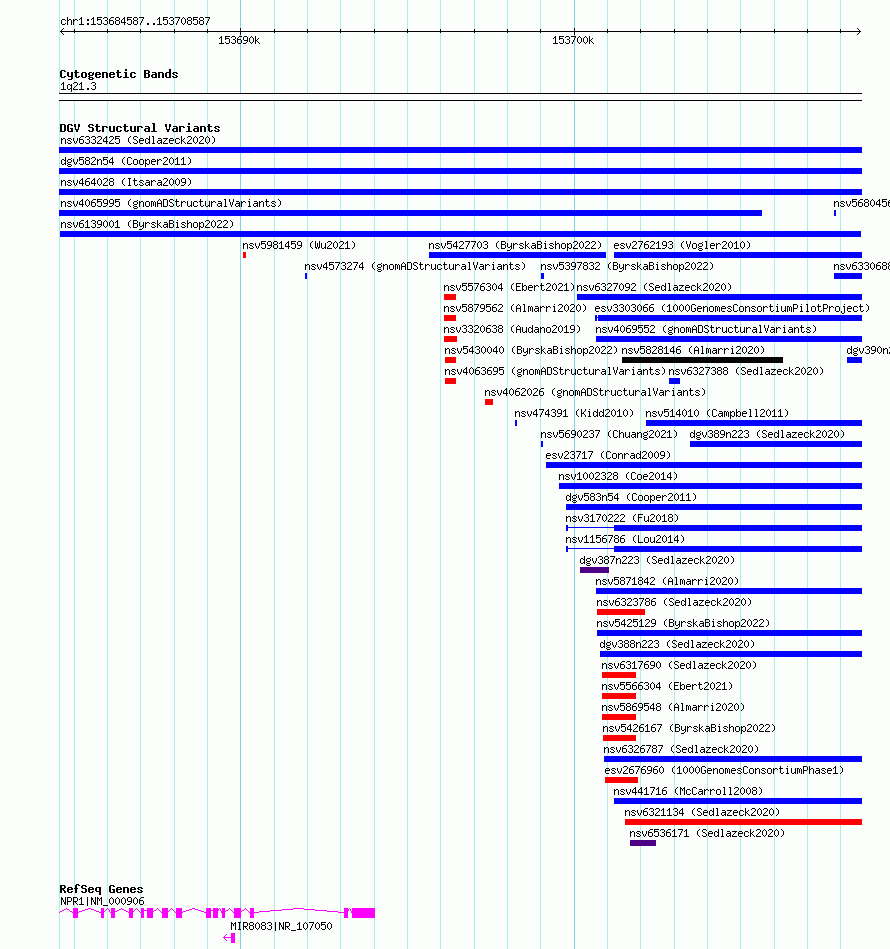Click nsv514010 (Campbell2011) label
The height and width of the screenshot is (949, 890).
[717, 413]
